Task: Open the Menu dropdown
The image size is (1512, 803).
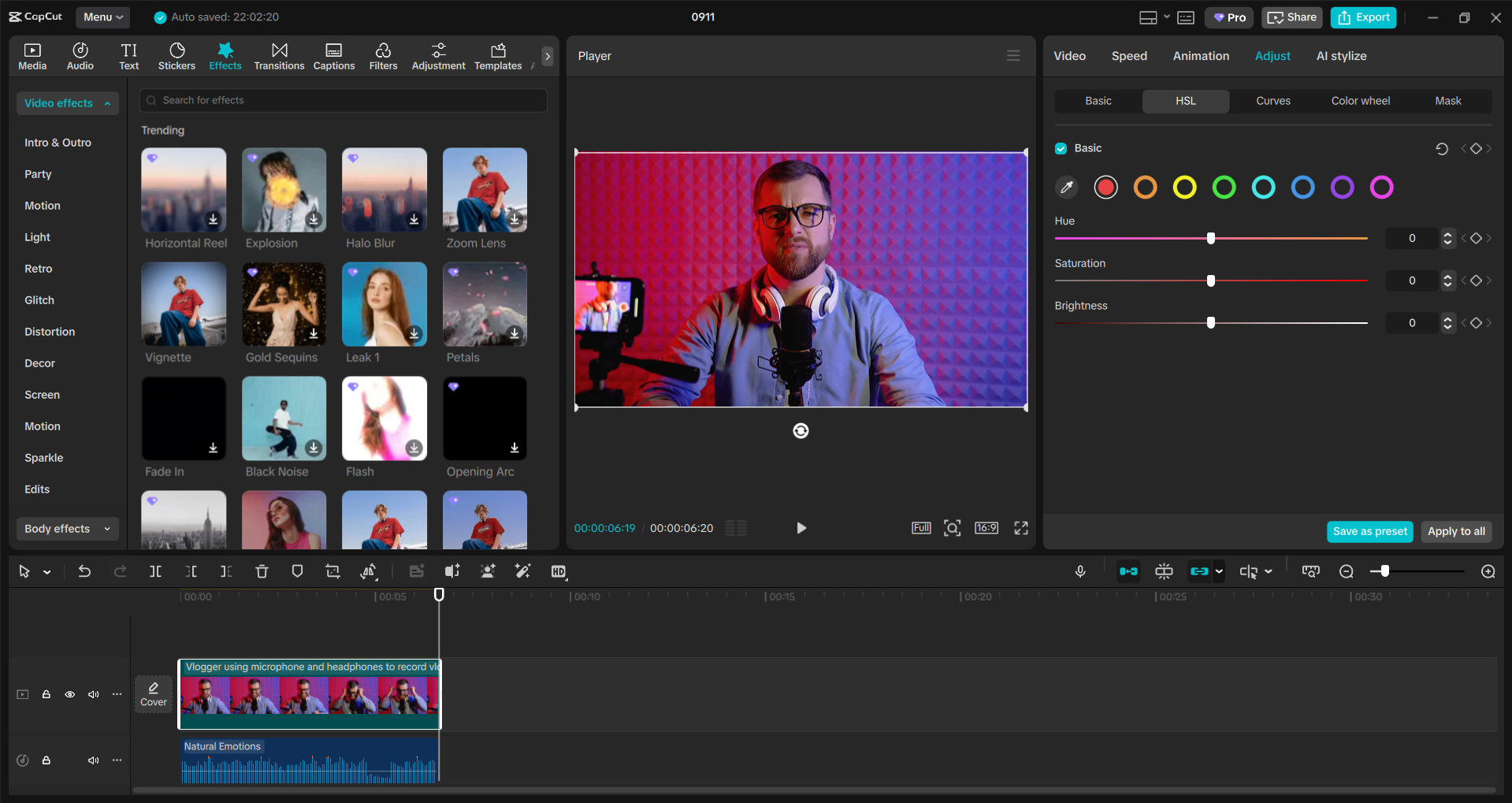Action: coord(102,17)
